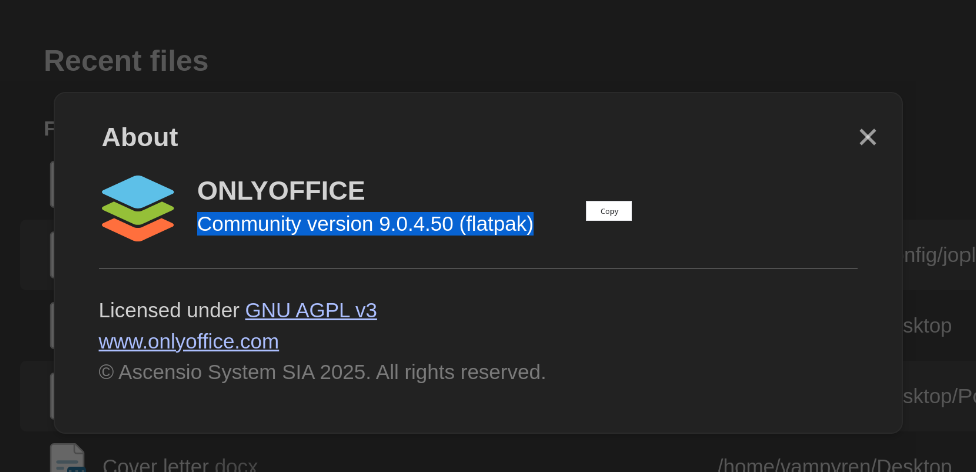Click the Cover letter document file icon
976x472 pixels.
pyautogui.click(x=67, y=459)
